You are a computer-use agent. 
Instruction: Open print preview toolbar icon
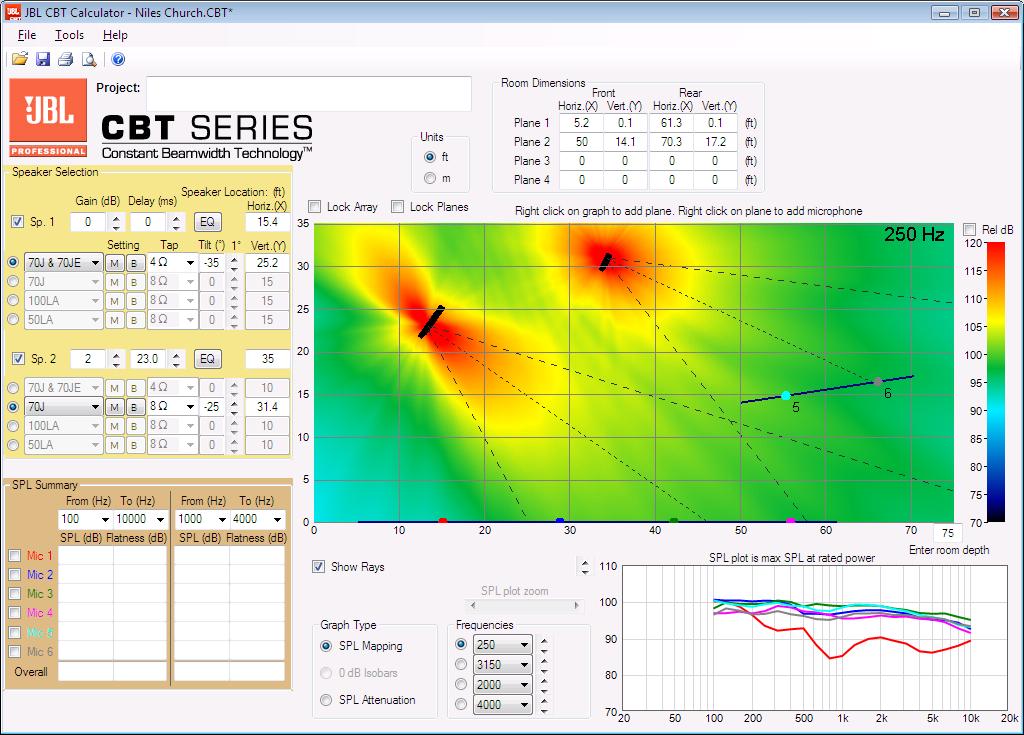89,59
